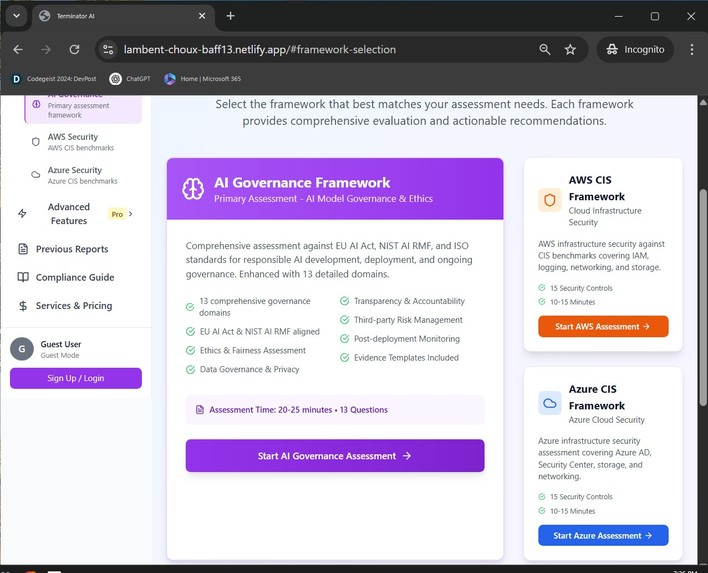Click the Guest User avatar
Screen dimensions: 708x573
(22, 349)
